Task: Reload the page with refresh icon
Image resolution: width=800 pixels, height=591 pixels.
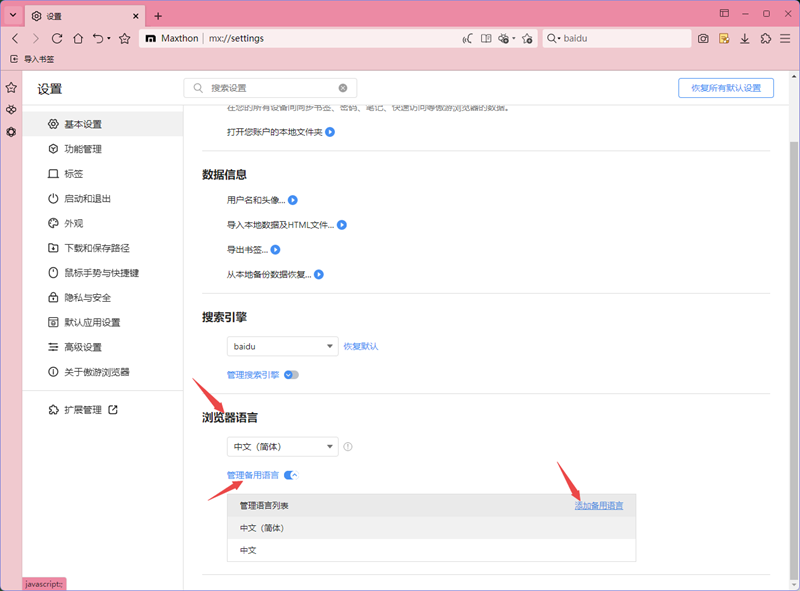Action: [x=57, y=38]
